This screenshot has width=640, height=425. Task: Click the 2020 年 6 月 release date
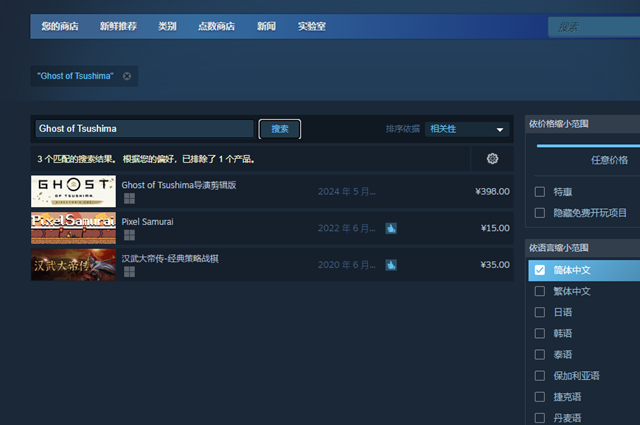click(347, 265)
